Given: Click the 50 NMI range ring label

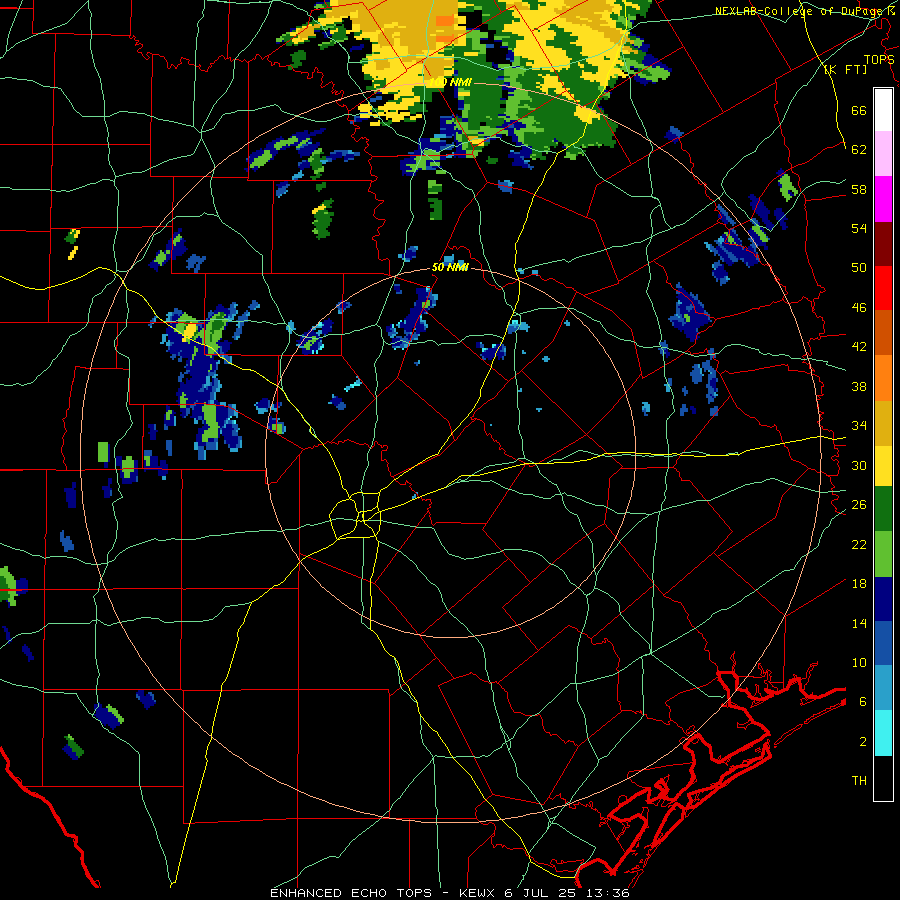Looking at the screenshot, I should (x=450, y=267).
